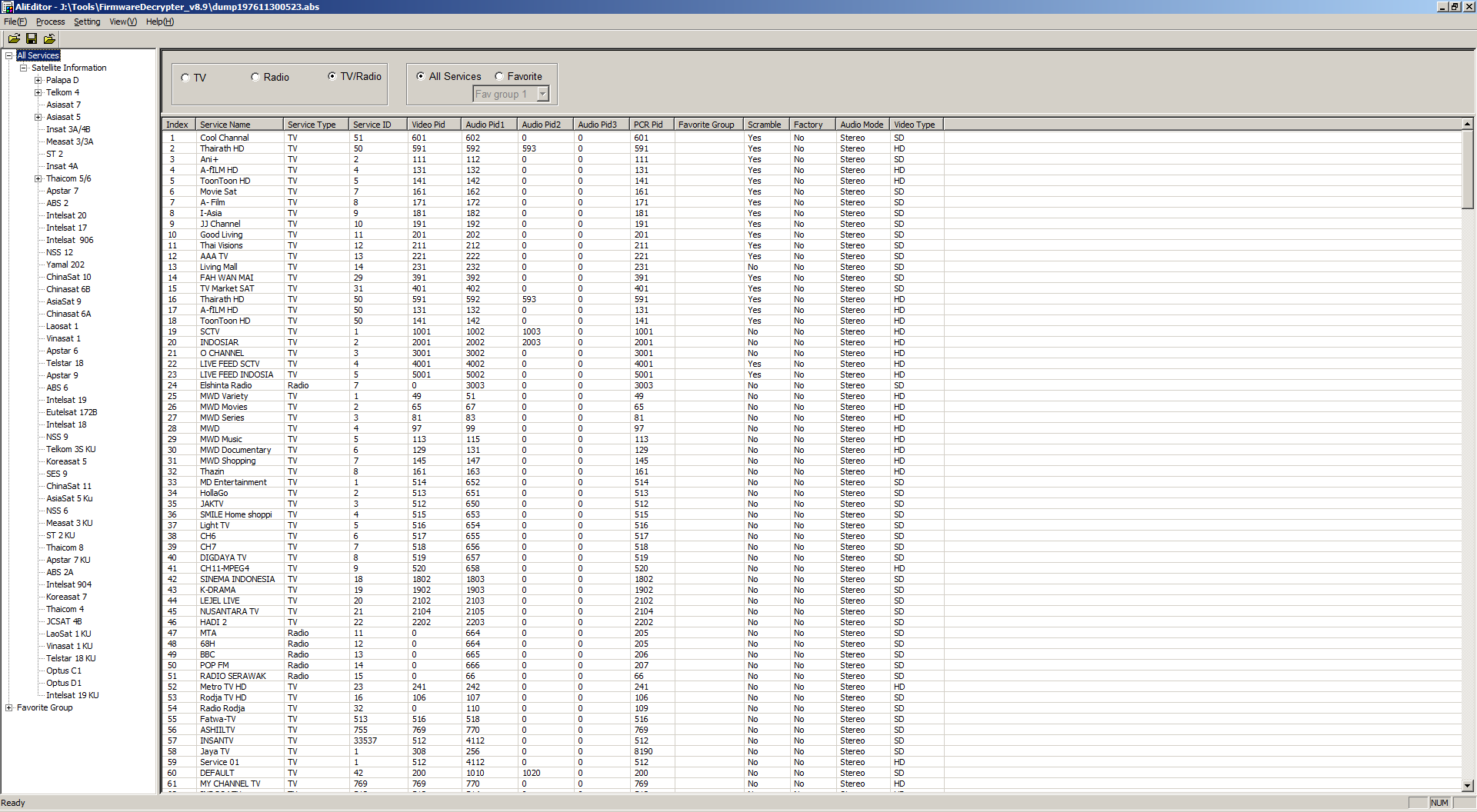1477x812 pixels.
Task: Click the NUM indicator in status bar
Action: click(x=1439, y=803)
